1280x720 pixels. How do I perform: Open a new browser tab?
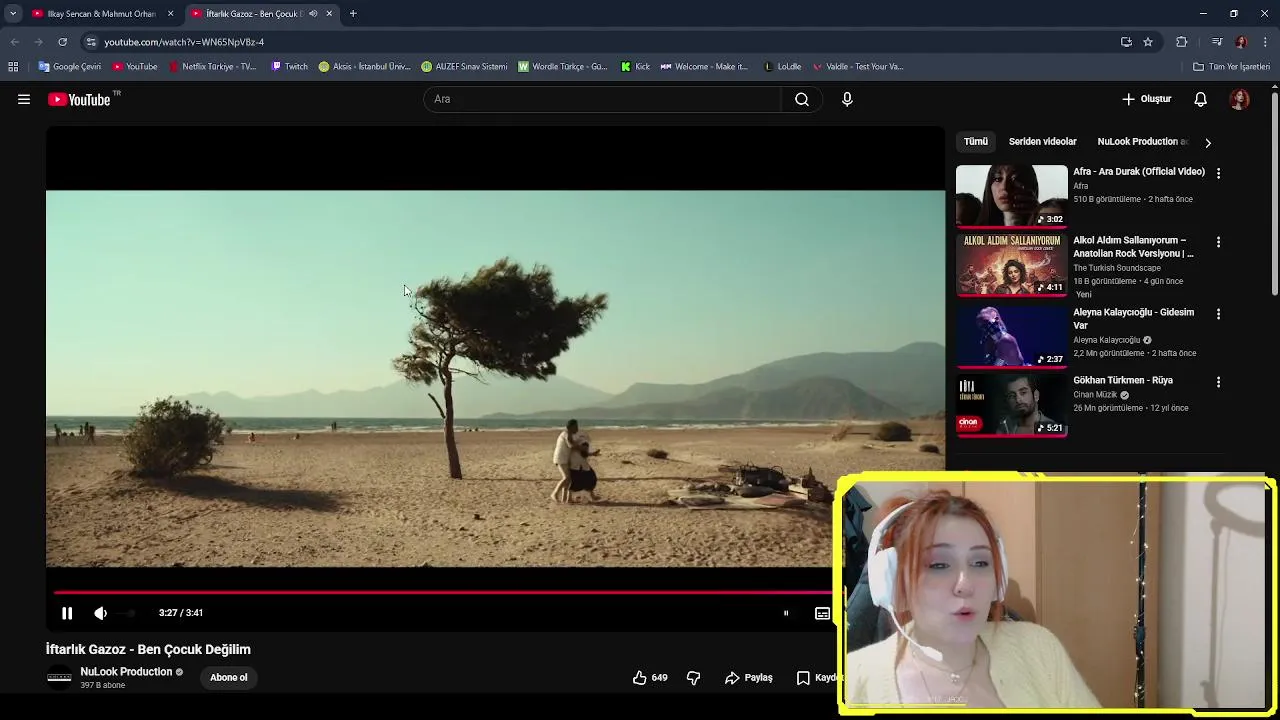353,14
